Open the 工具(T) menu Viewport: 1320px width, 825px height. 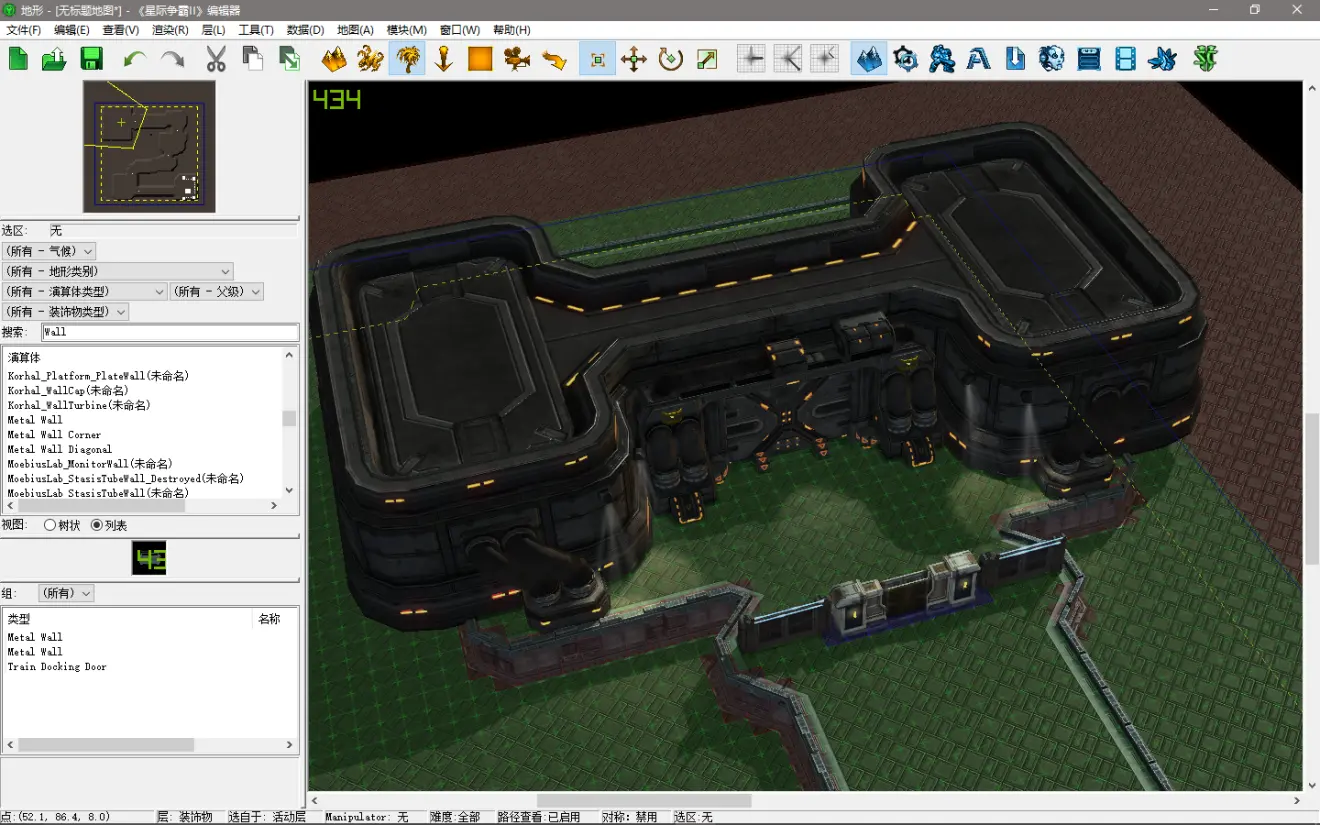256,30
